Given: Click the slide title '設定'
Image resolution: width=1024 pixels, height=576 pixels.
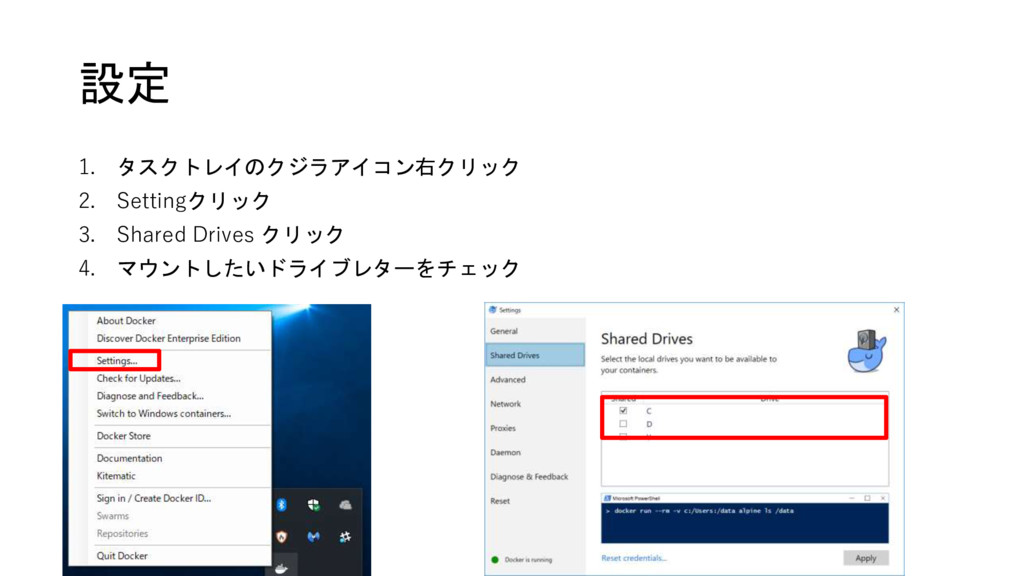Looking at the screenshot, I should pyautogui.click(x=125, y=84).
